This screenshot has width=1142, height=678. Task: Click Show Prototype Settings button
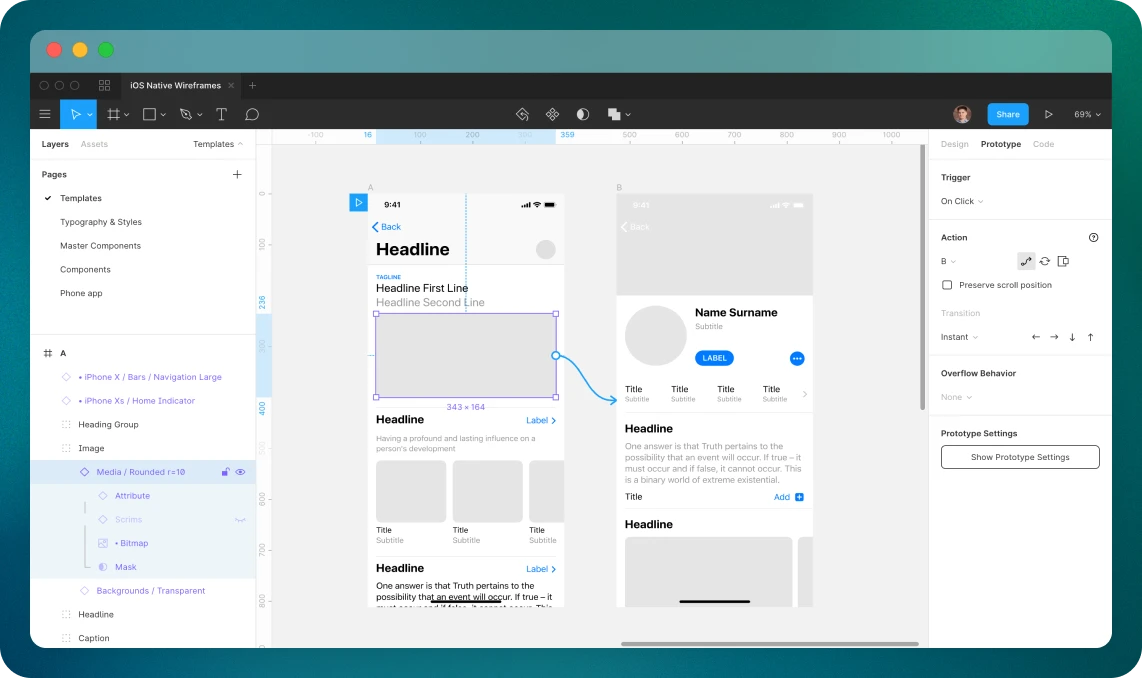pos(1020,457)
